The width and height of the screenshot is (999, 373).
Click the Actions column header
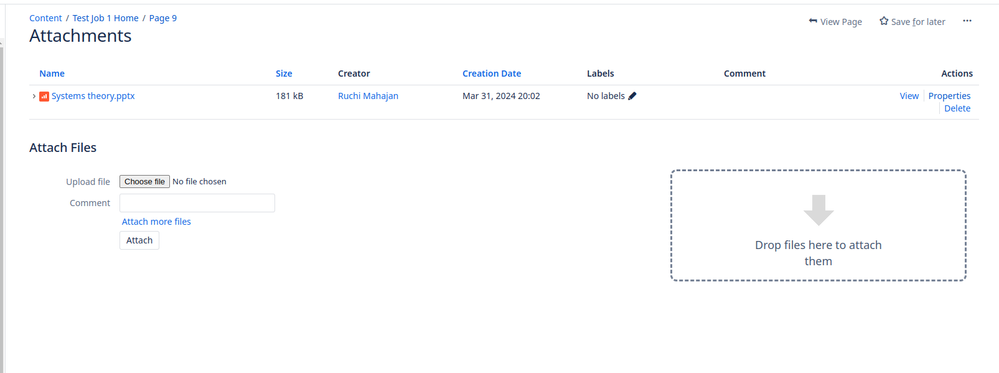point(957,73)
